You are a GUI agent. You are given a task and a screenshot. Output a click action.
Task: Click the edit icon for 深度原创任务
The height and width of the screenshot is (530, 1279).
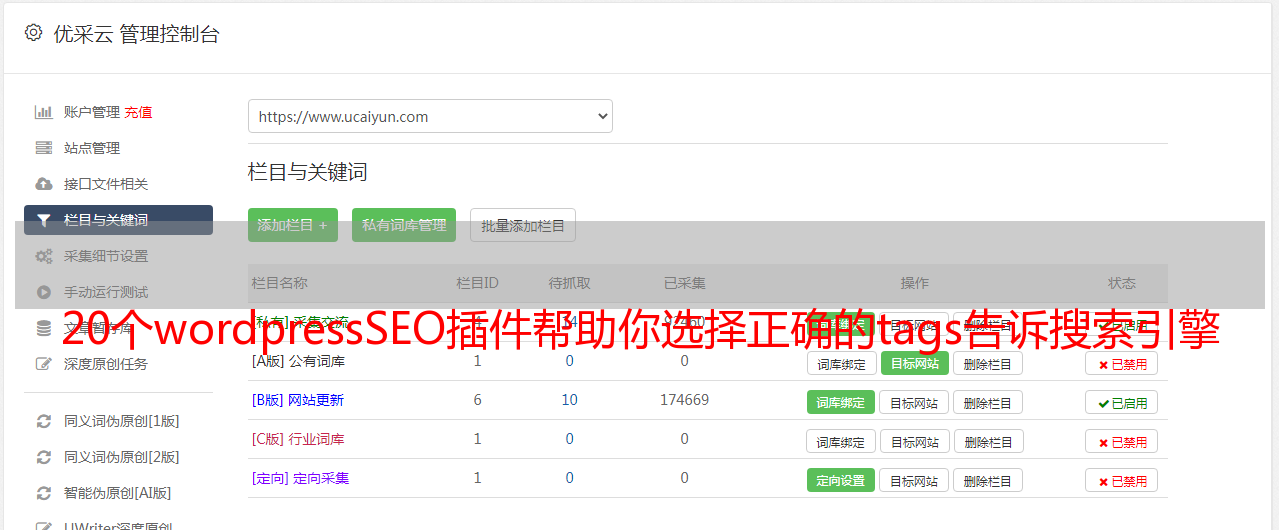[43, 364]
